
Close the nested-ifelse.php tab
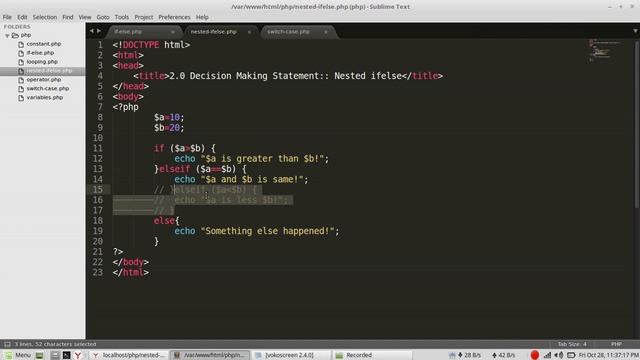point(249,32)
